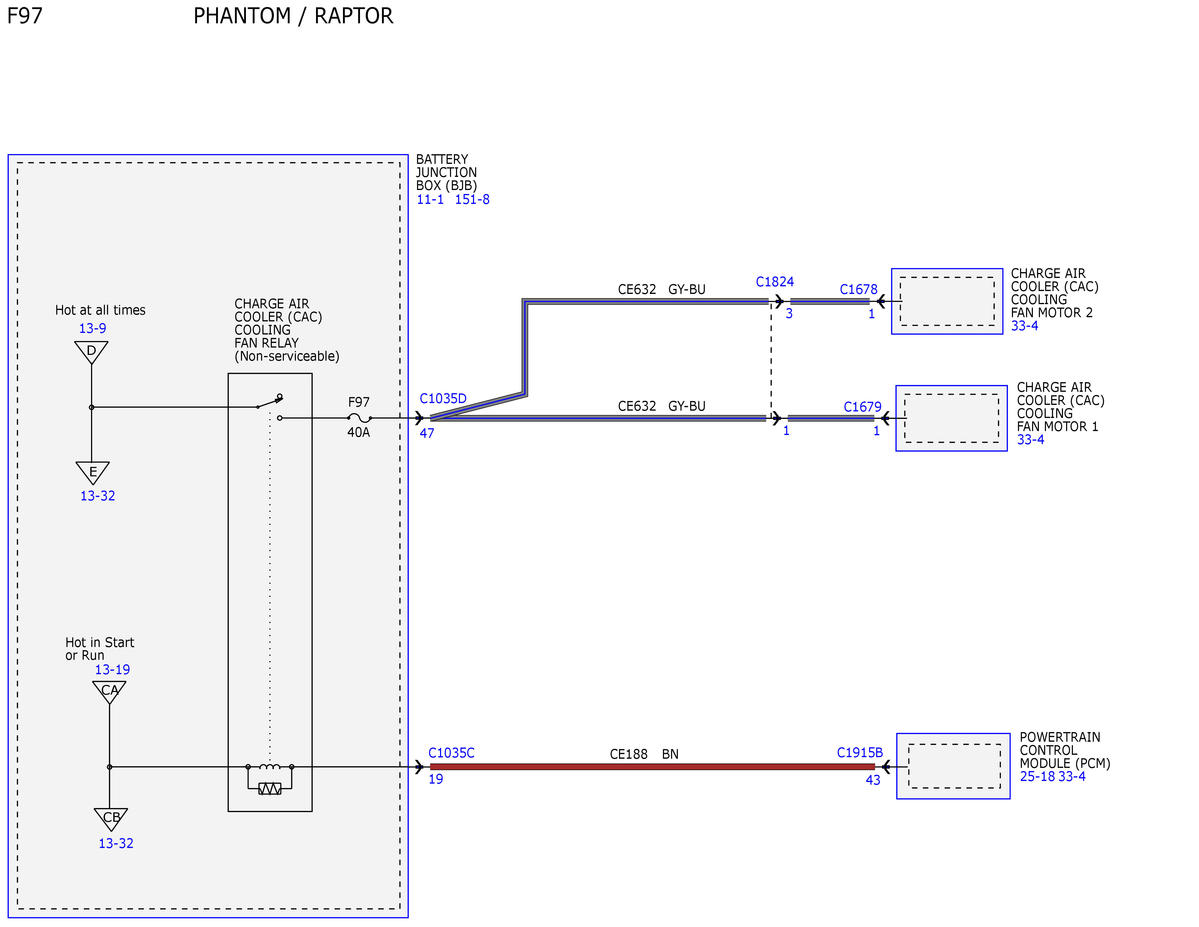
Task: Click the CE188 BN wire label
Action: 644,754
